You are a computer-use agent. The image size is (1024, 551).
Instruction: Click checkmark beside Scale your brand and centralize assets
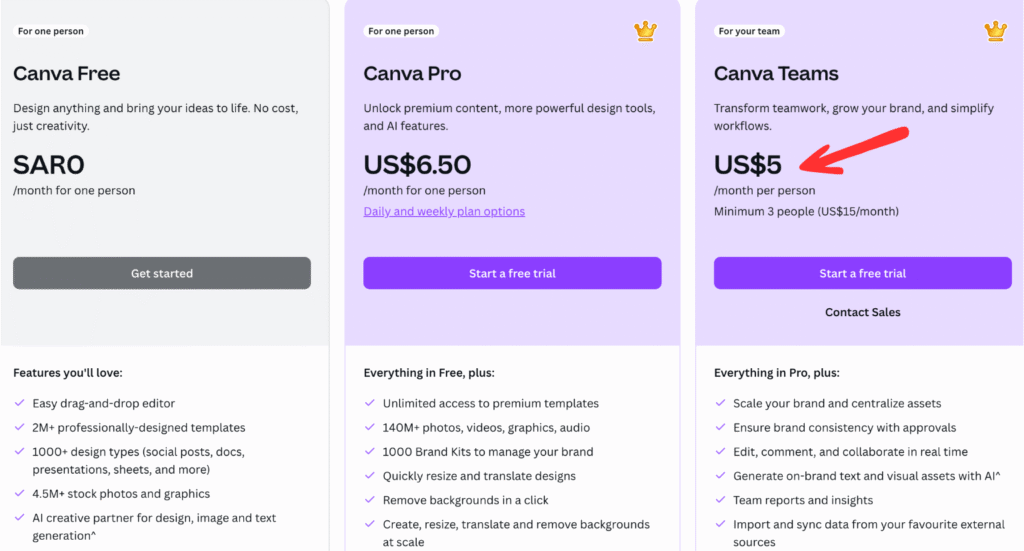pos(720,403)
